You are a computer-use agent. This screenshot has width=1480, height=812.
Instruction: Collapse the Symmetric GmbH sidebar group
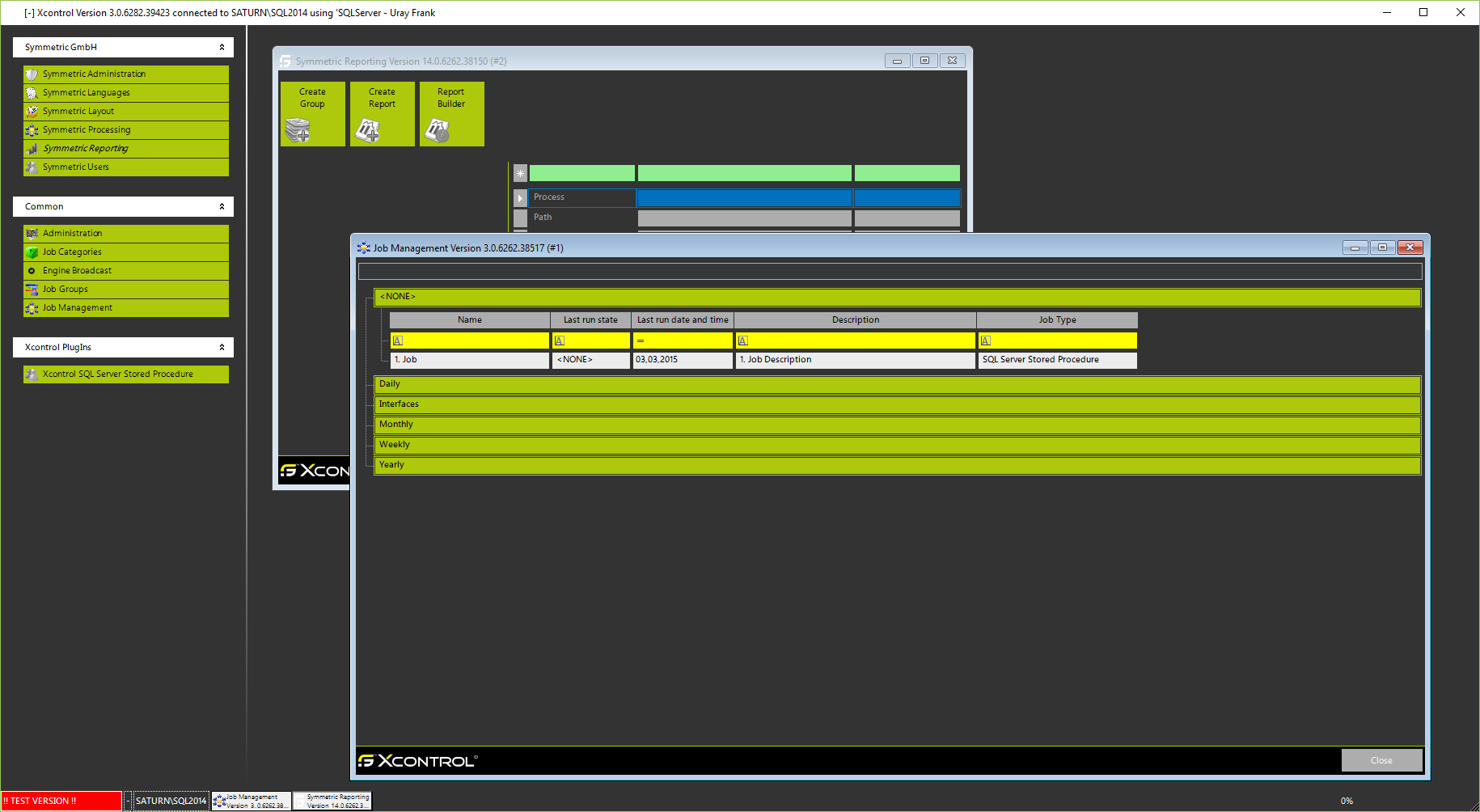tap(222, 47)
